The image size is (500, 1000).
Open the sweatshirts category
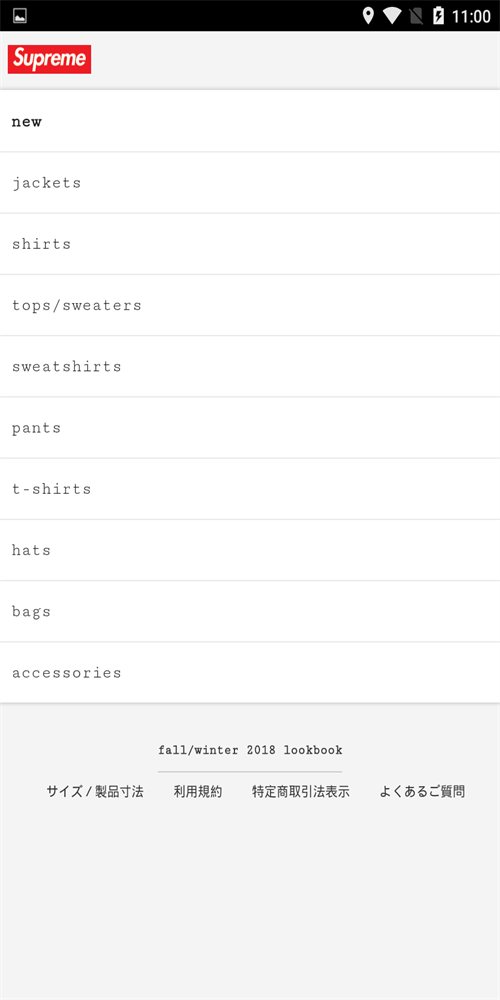(250, 366)
